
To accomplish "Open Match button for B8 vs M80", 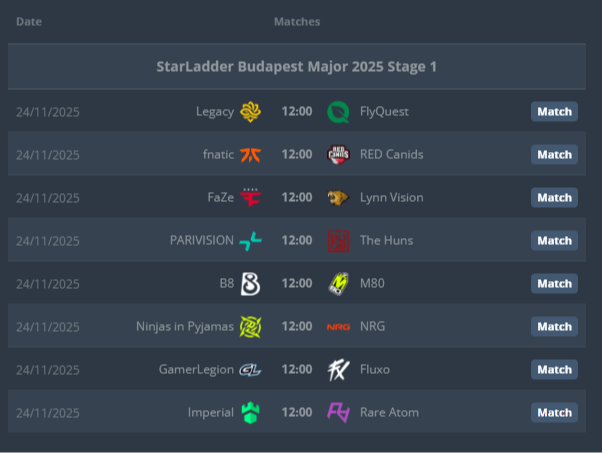I will 554,283.
